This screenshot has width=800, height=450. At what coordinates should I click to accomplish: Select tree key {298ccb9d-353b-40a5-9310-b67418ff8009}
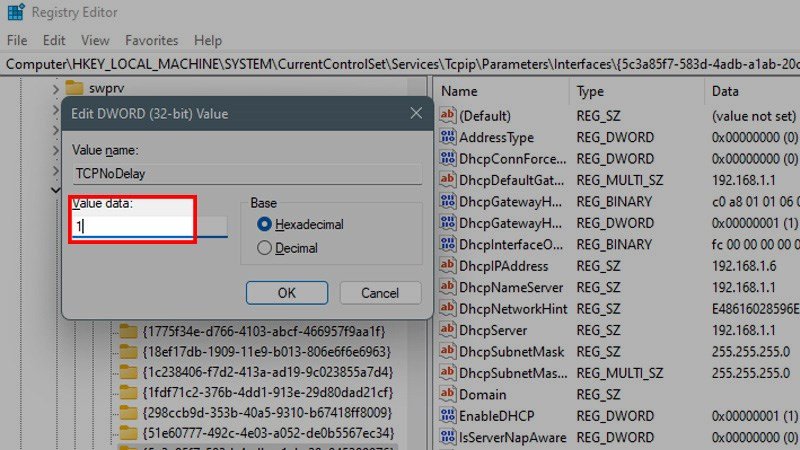coord(267,413)
